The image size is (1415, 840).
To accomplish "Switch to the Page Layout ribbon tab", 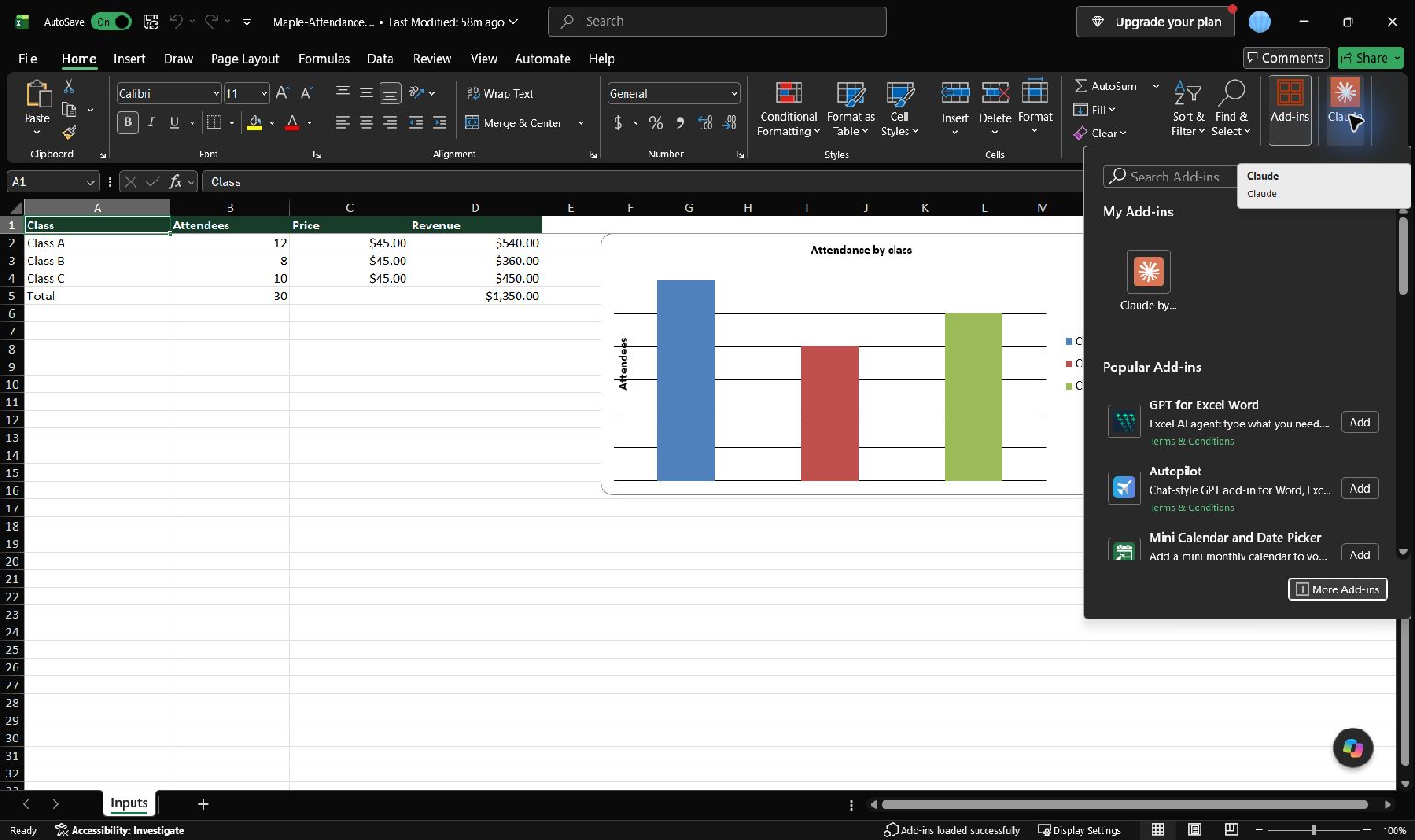I will pos(245,58).
